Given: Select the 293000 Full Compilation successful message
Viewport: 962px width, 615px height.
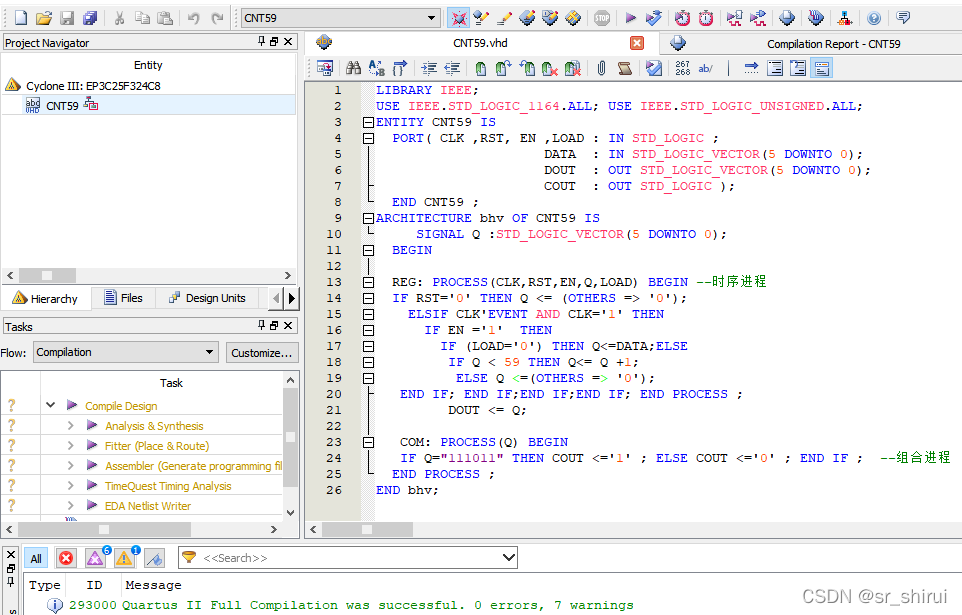Looking at the screenshot, I should click(351, 605).
